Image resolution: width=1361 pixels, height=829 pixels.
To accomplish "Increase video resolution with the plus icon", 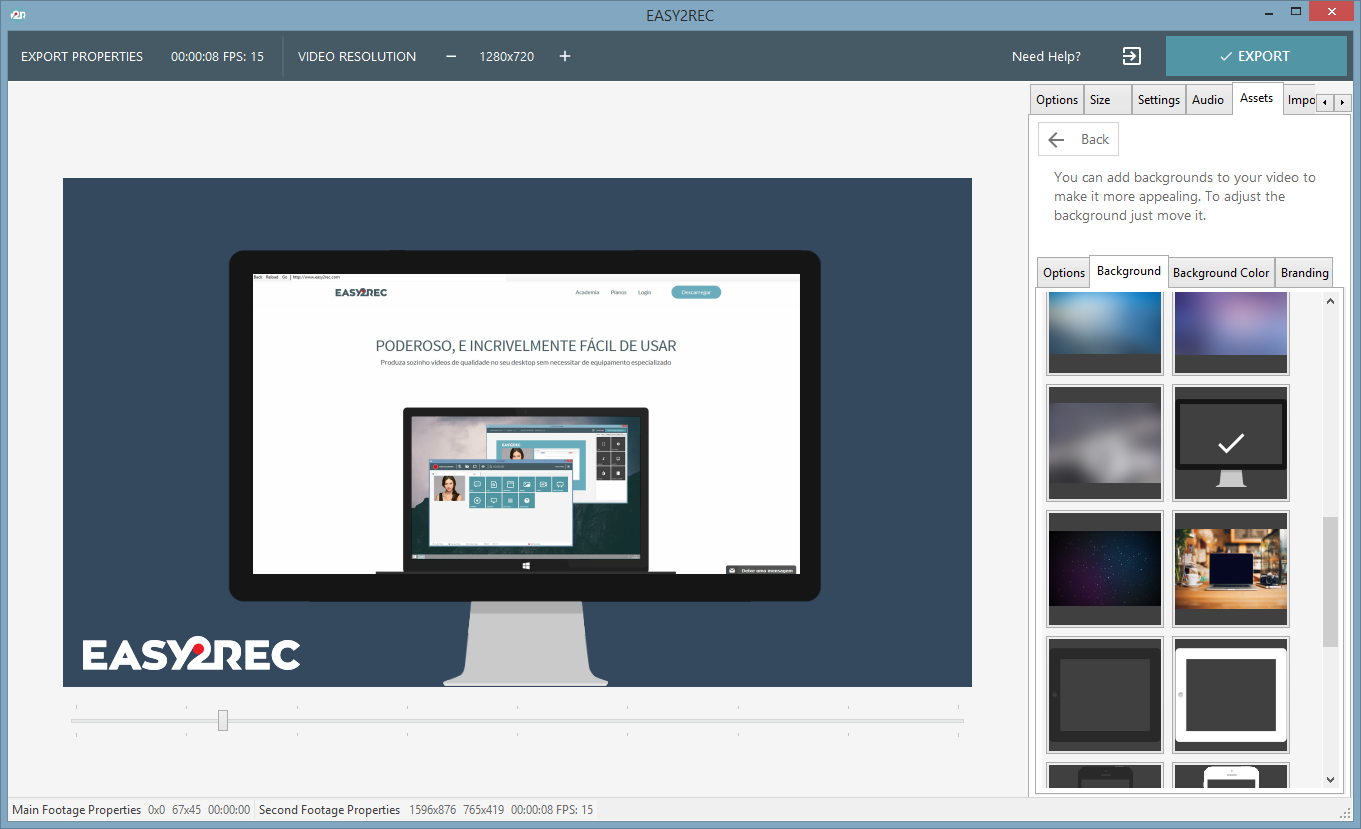I will [x=565, y=56].
